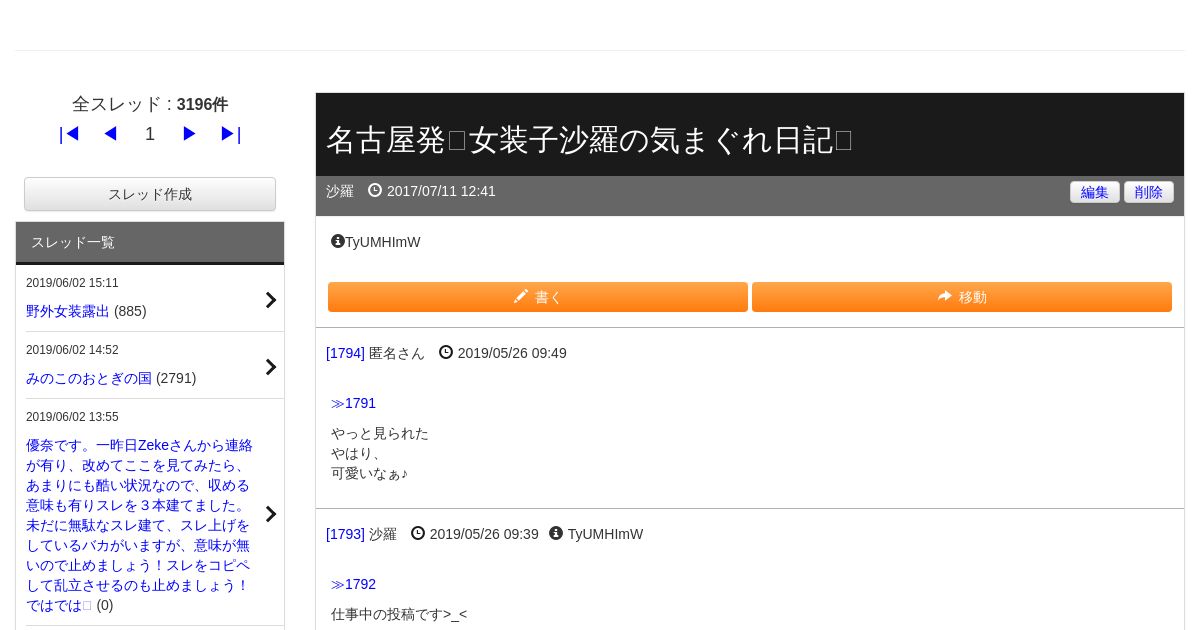
Task: Click the orange 移動 button
Action: click(x=962, y=297)
